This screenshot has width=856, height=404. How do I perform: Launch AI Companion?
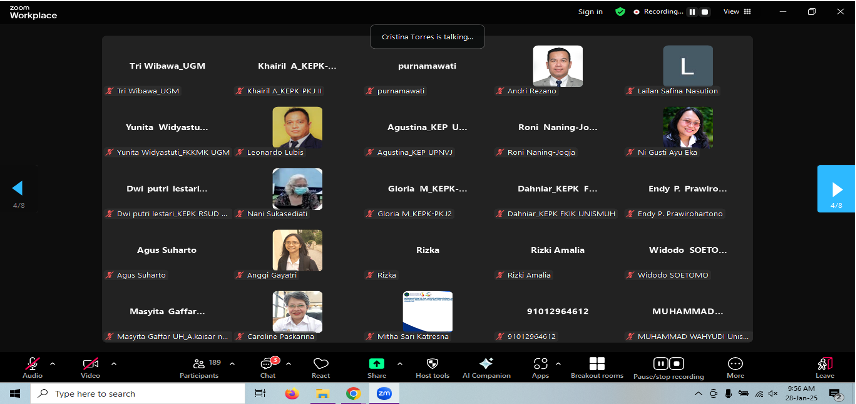point(486,366)
